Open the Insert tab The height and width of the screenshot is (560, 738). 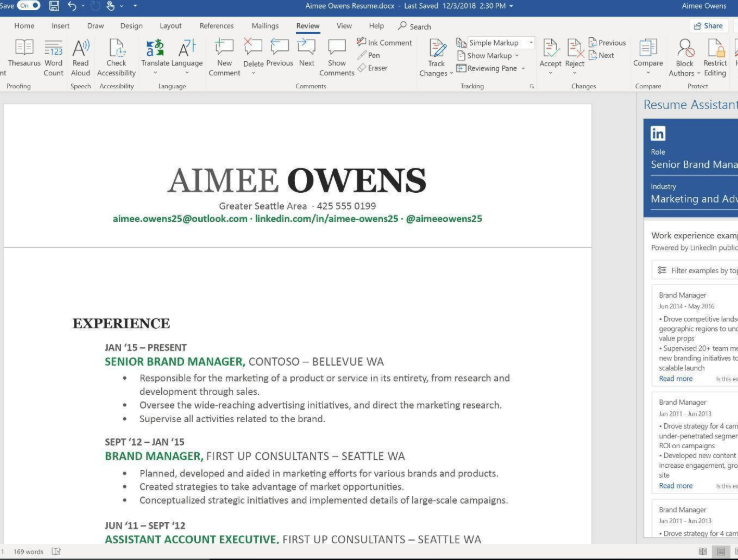60,26
